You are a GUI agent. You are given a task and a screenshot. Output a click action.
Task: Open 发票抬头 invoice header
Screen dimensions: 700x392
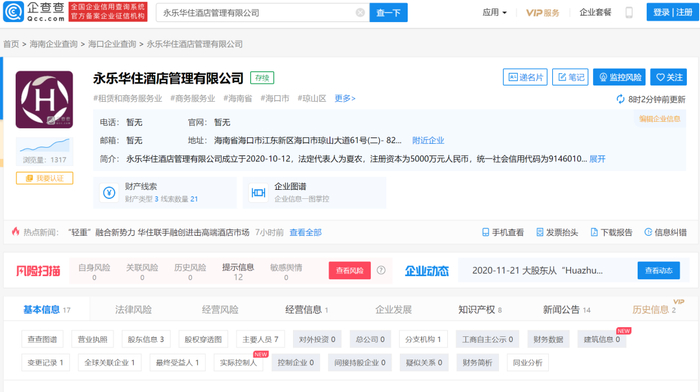click(557, 232)
